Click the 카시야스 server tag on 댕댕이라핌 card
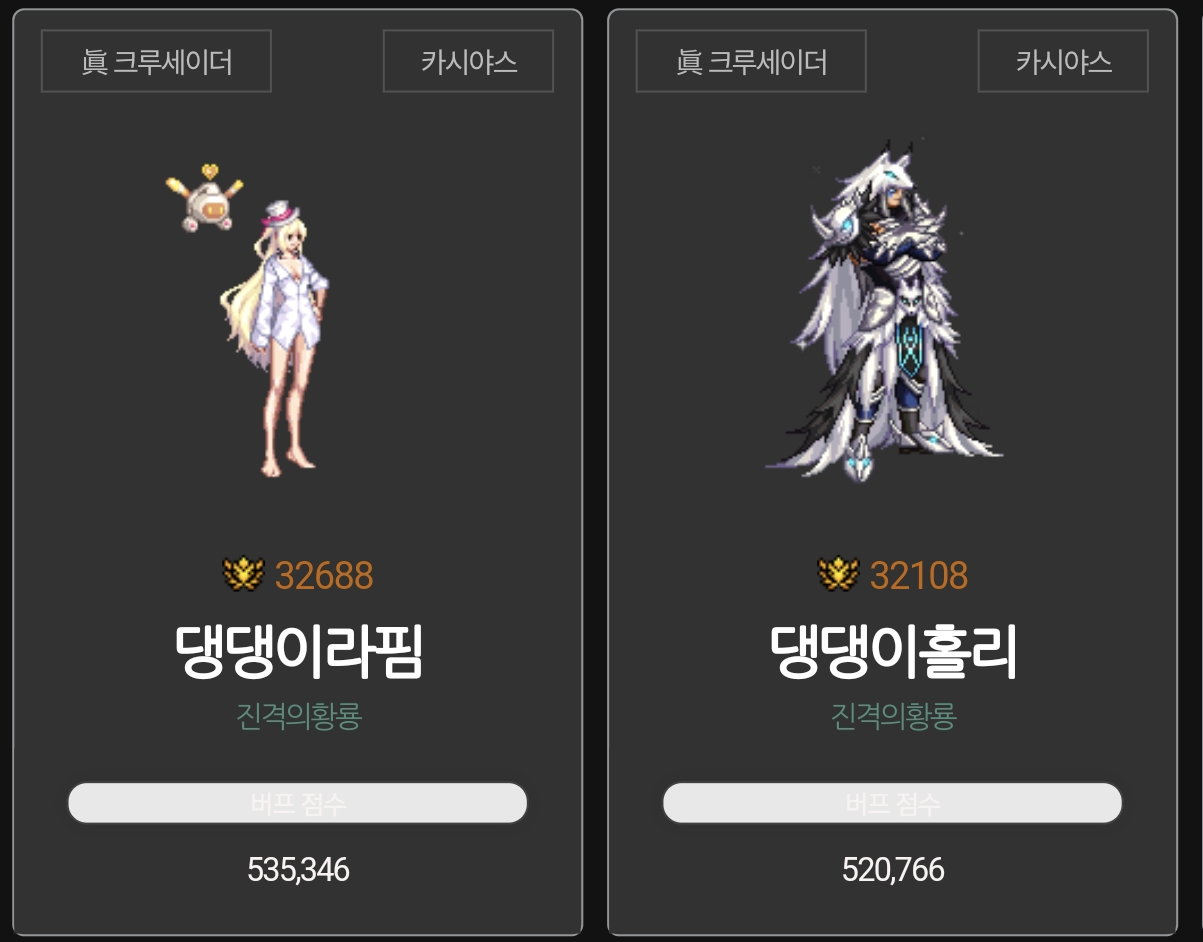This screenshot has width=1203, height=942. pyautogui.click(x=468, y=61)
